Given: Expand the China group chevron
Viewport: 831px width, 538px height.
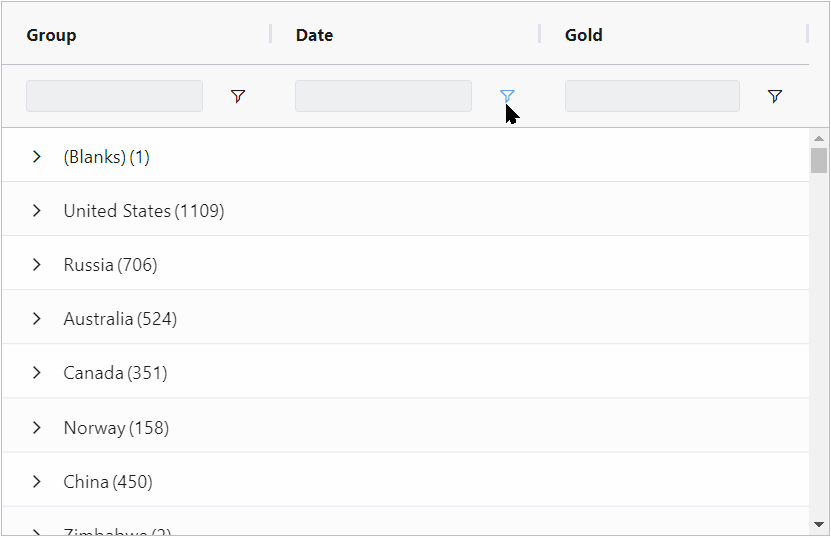Looking at the screenshot, I should point(37,482).
